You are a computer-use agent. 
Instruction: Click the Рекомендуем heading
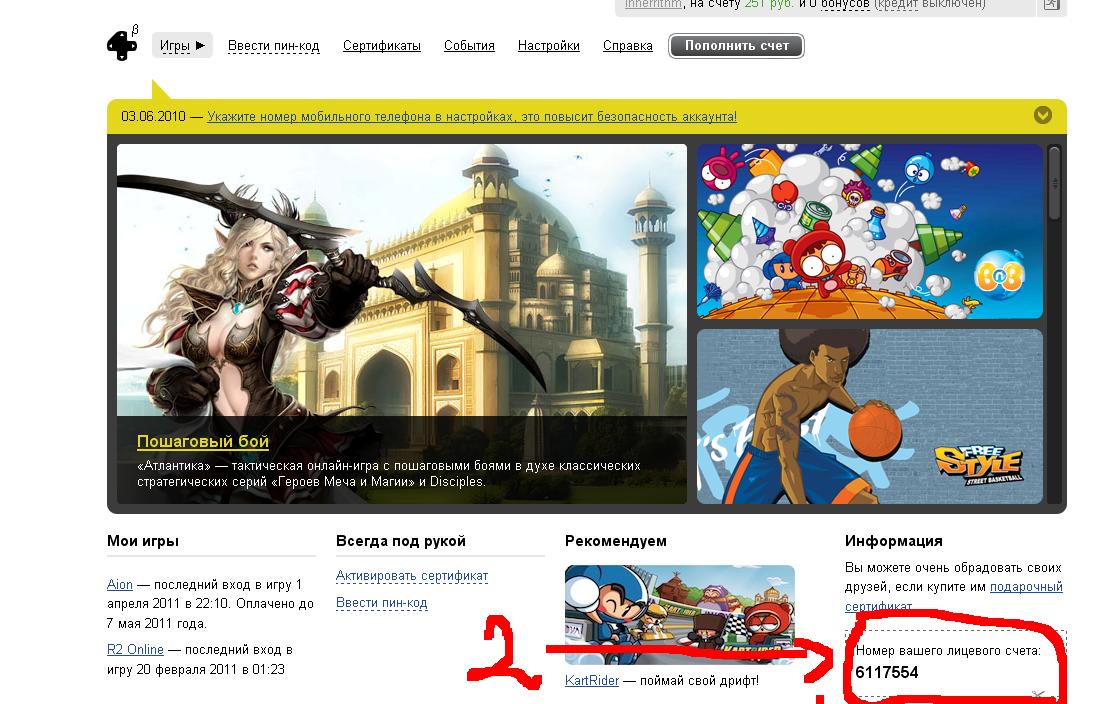(x=616, y=541)
